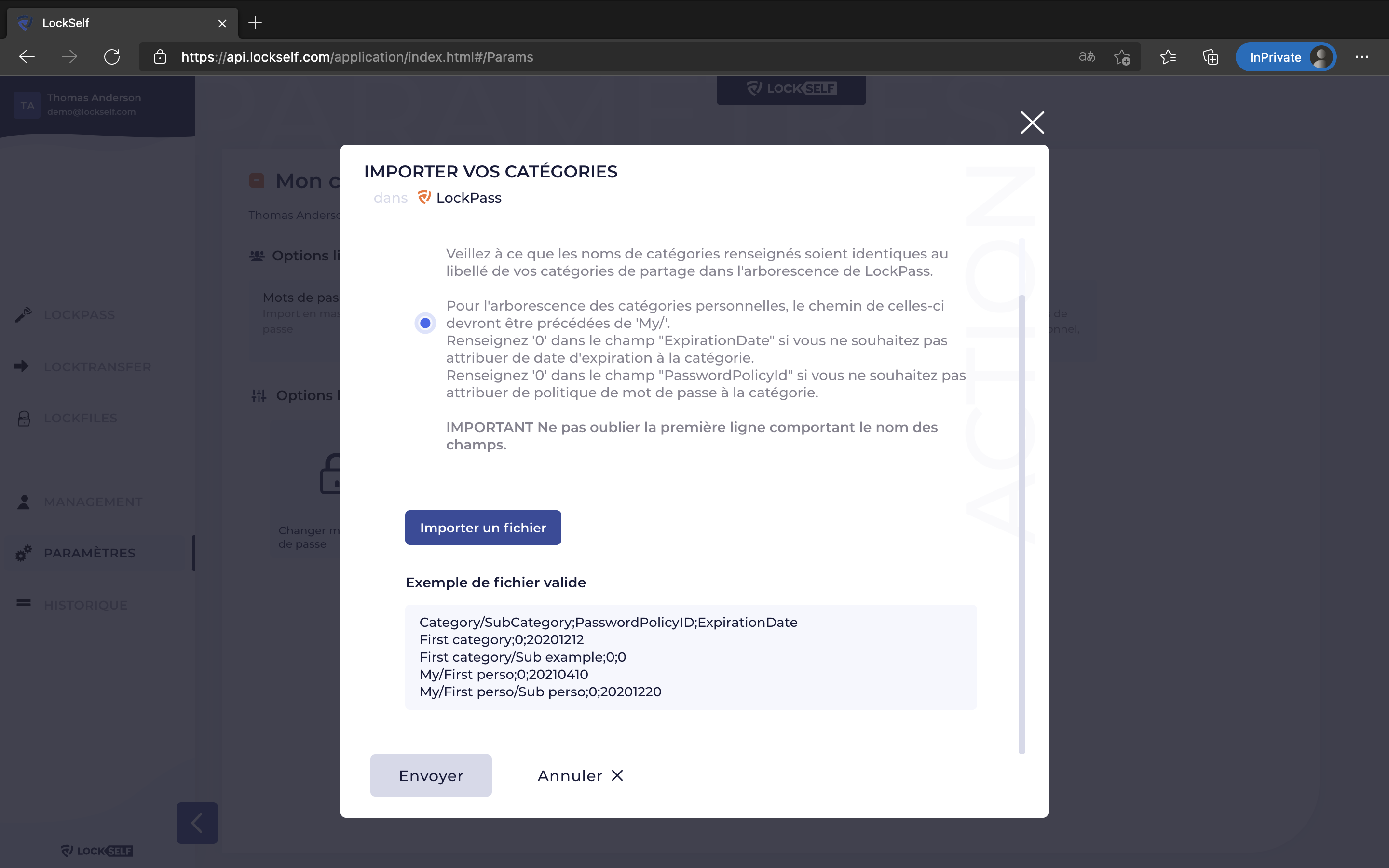Click the InPrivate profile button
The height and width of the screenshot is (868, 1389).
(1286, 57)
